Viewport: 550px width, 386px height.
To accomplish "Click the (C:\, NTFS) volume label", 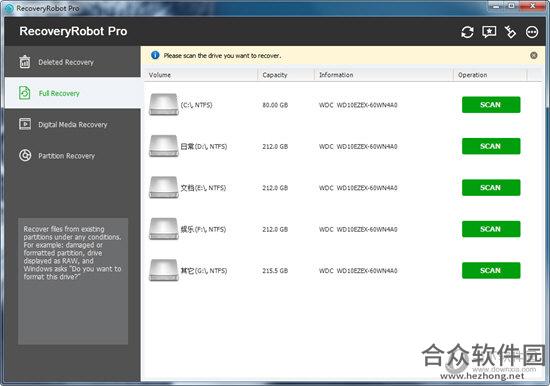I will pos(196,105).
